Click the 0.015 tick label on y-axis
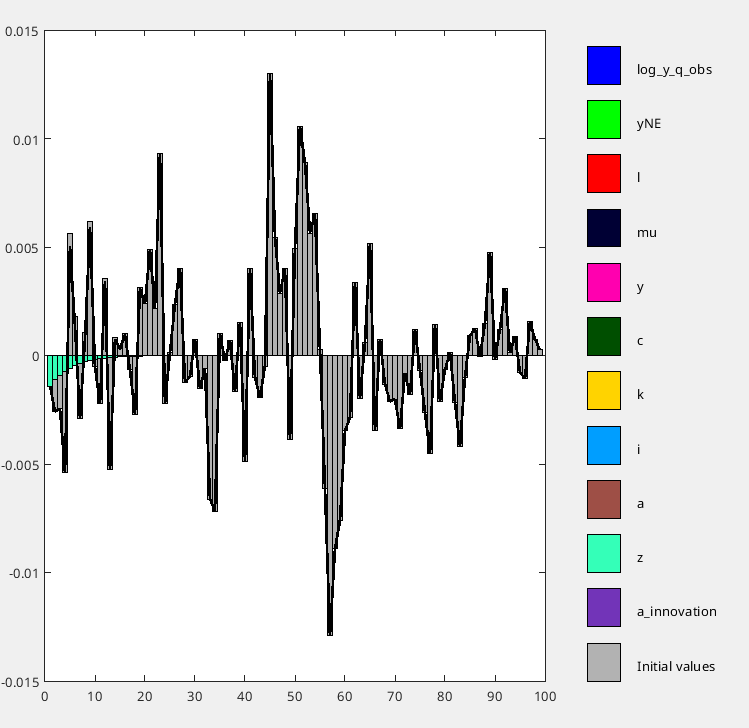 (x=22, y=31)
